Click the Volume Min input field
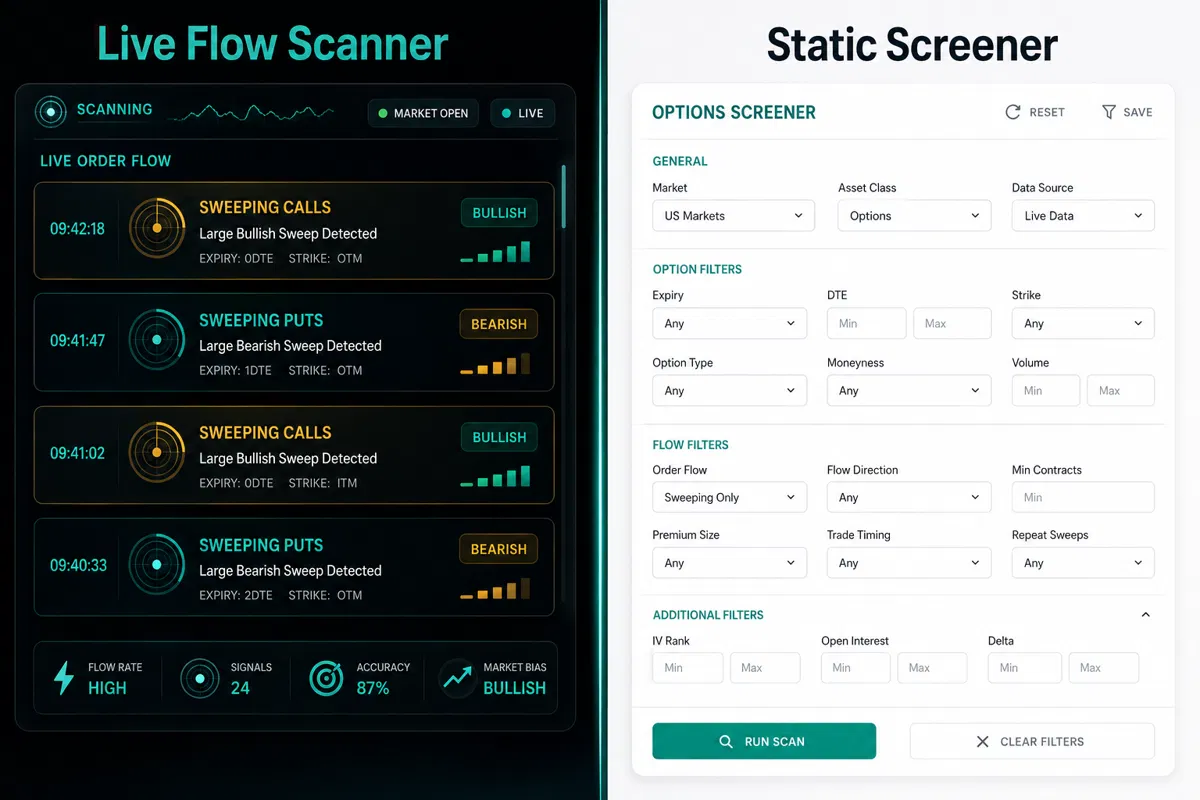This screenshot has width=1200, height=800. click(1046, 391)
